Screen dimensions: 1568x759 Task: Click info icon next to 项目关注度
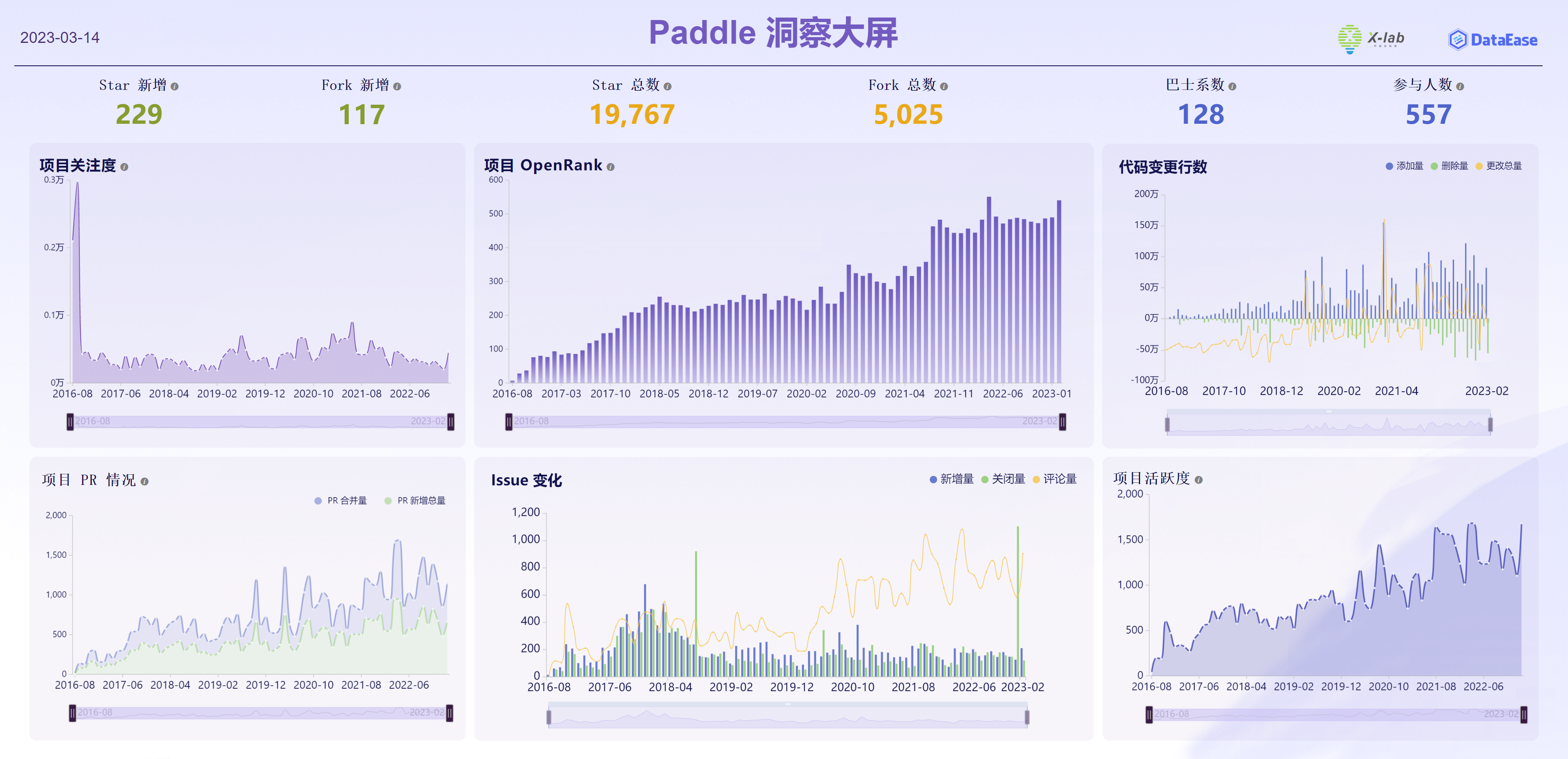coord(124,167)
